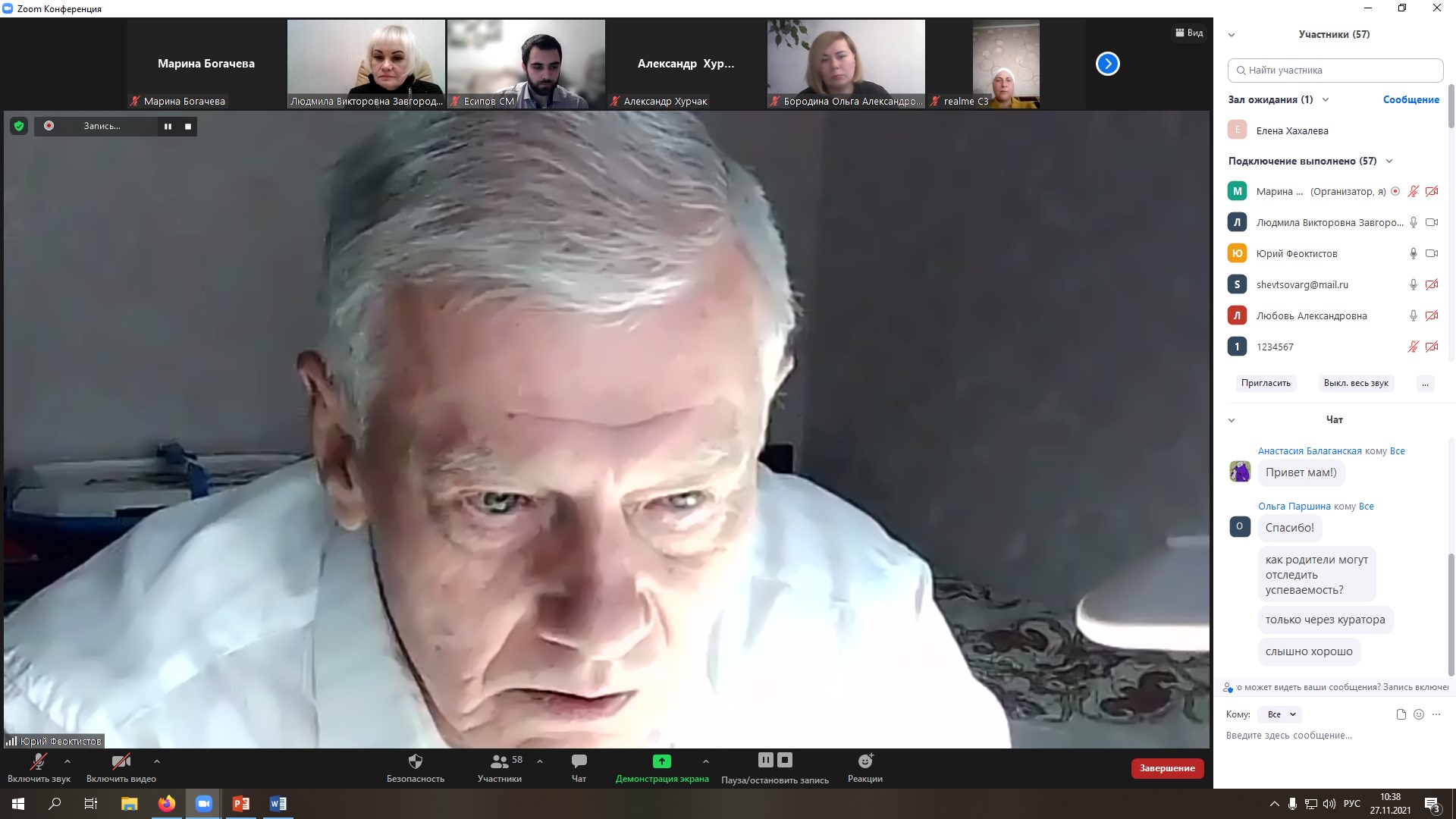Open emoji picker in chat
Image resolution: width=1456 pixels, height=819 pixels.
1419,714
